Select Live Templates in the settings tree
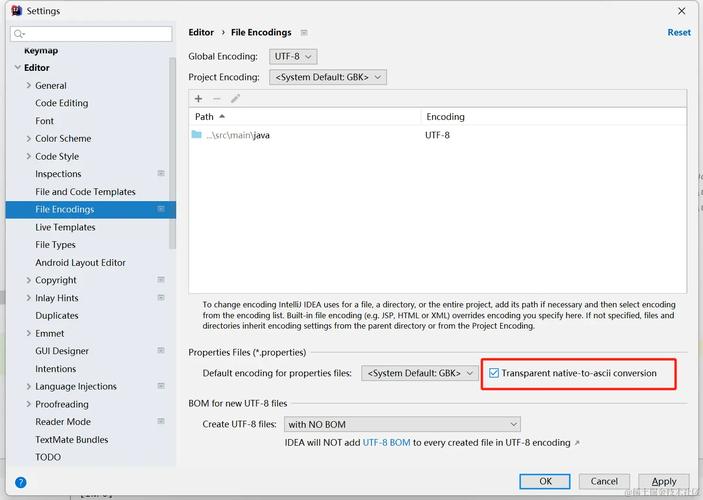The height and width of the screenshot is (500, 703). (65, 227)
